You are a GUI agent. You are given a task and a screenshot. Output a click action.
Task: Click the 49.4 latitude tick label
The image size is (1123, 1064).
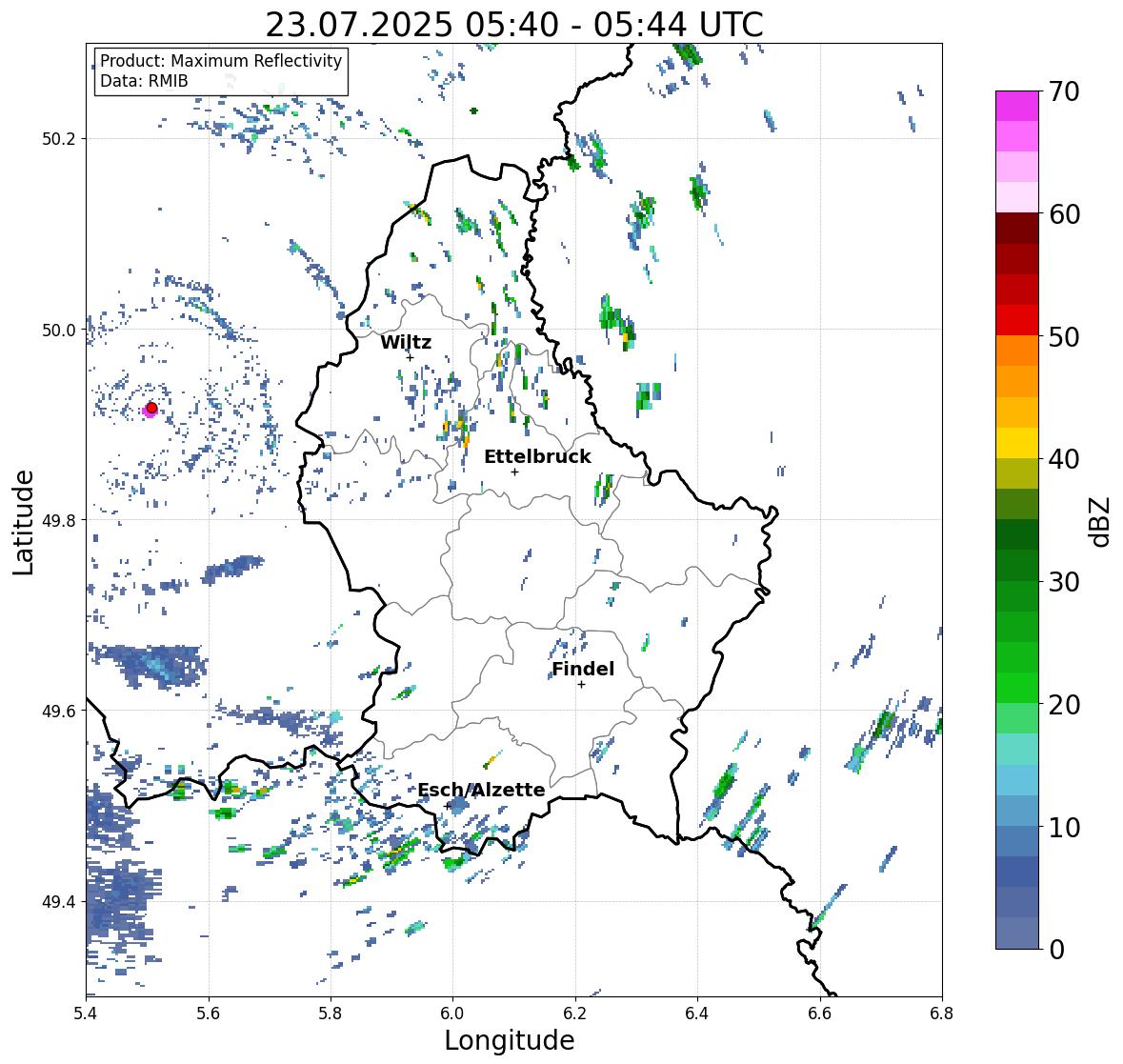click(x=58, y=902)
